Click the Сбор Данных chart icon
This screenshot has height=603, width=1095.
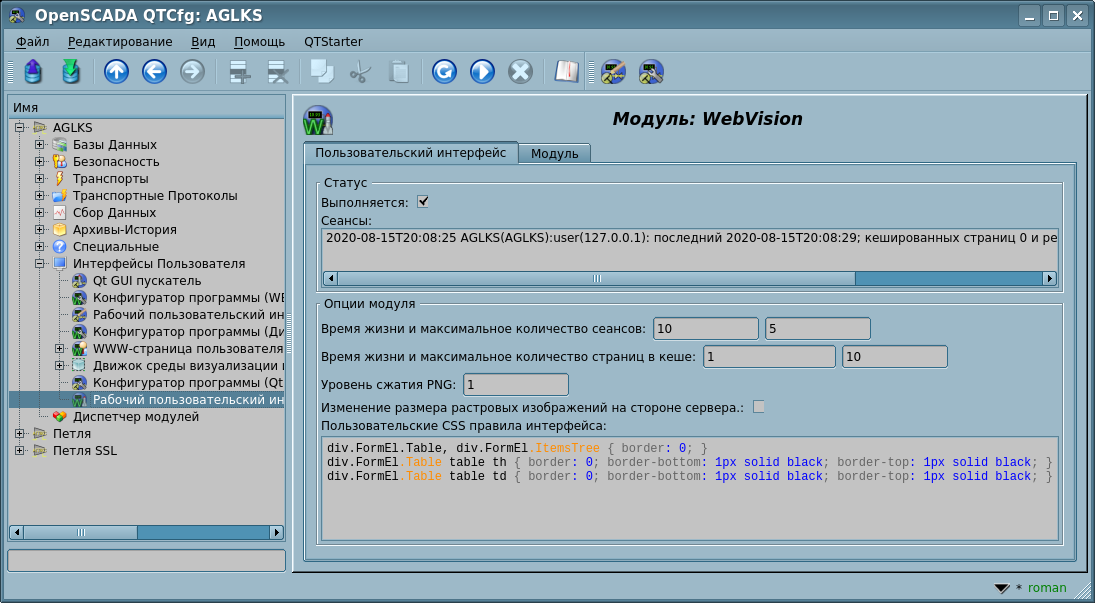60,212
